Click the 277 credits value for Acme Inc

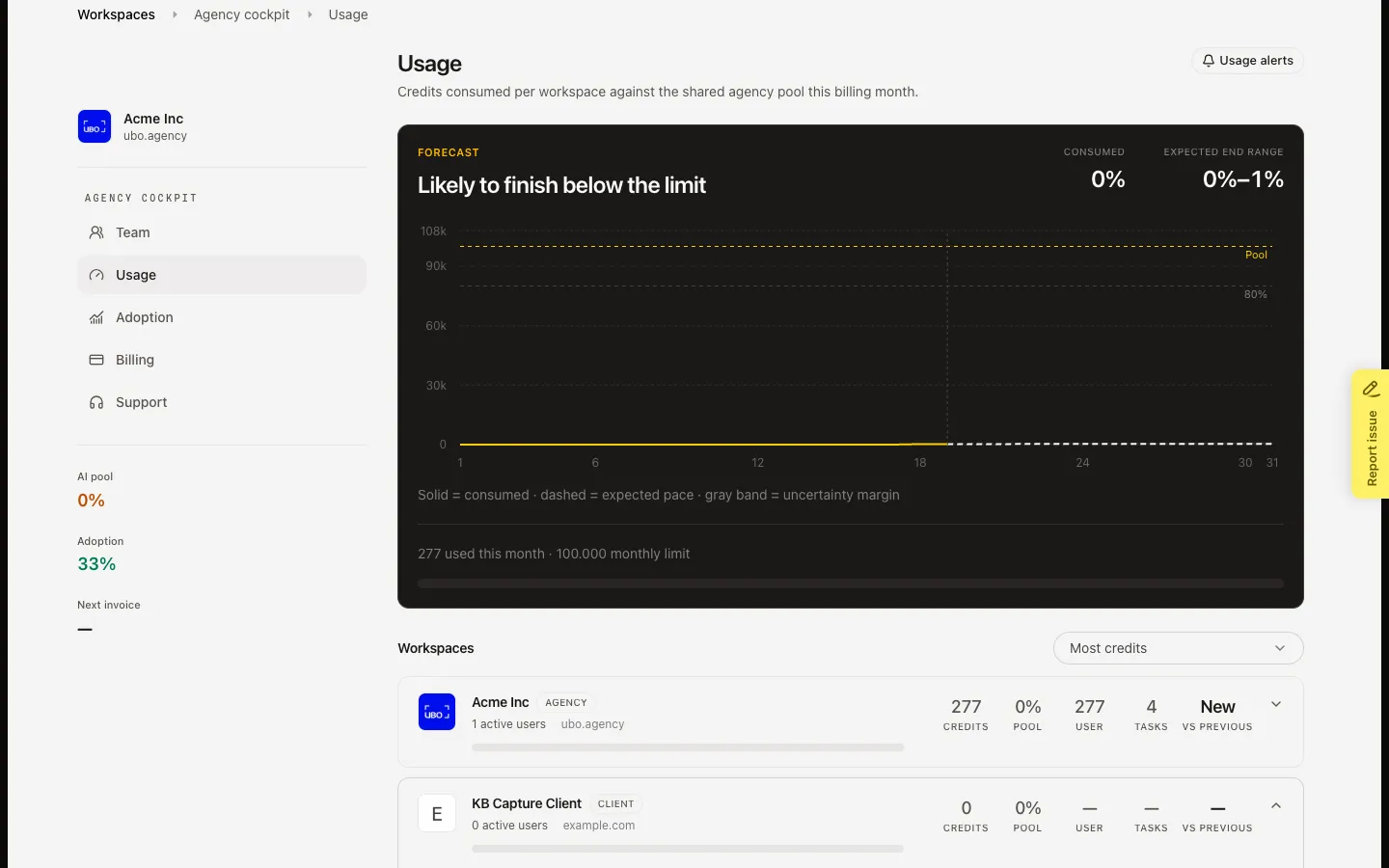[966, 707]
